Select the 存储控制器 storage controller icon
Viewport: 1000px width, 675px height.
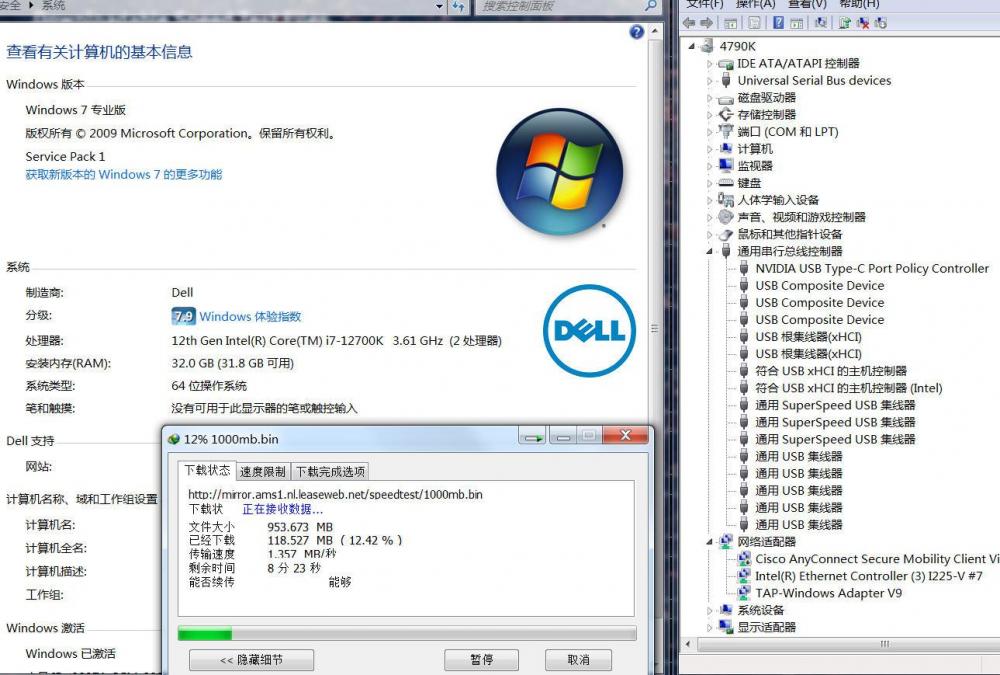click(726, 115)
